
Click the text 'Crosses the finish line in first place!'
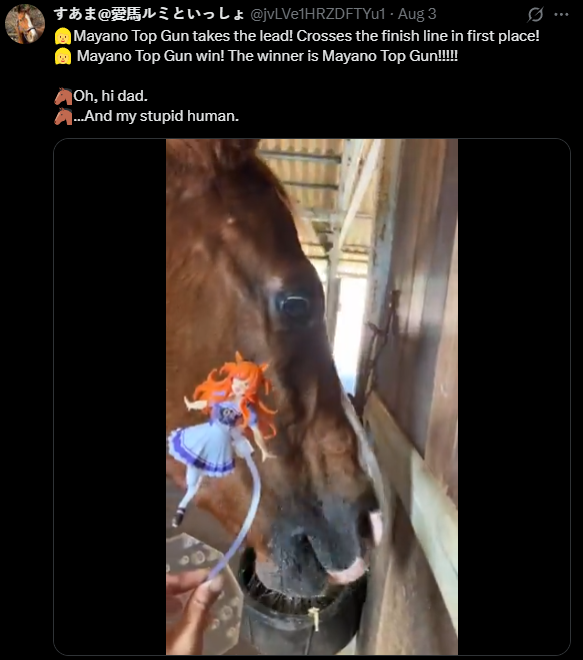coord(418,36)
